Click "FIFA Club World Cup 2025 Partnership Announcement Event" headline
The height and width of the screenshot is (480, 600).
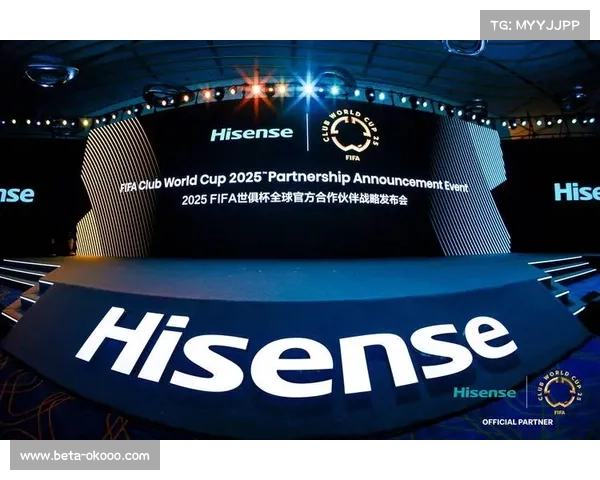point(294,181)
